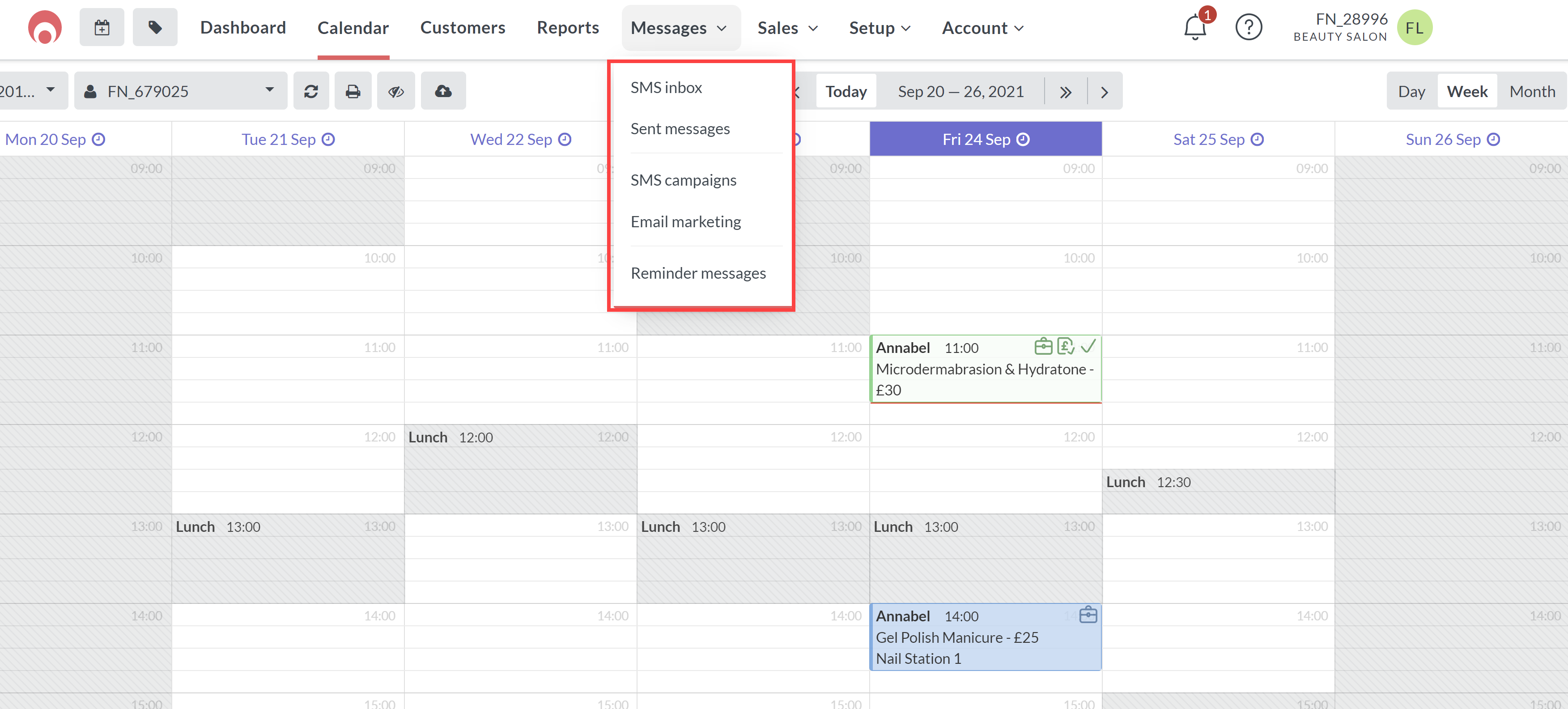Jump to Today
The image size is (1568, 709).
click(x=846, y=91)
